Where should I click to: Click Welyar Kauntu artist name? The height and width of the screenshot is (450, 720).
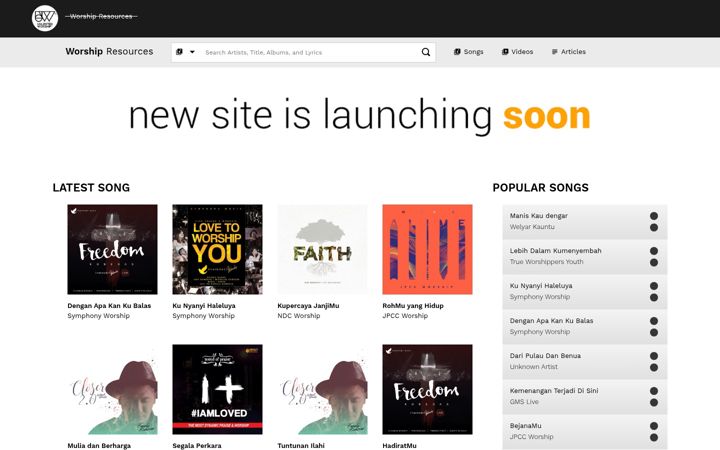pyautogui.click(x=532, y=227)
